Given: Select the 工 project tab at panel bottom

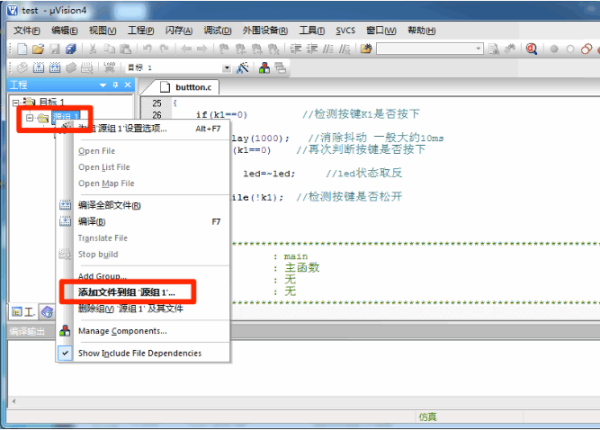Looking at the screenshot, I should 23,312.
